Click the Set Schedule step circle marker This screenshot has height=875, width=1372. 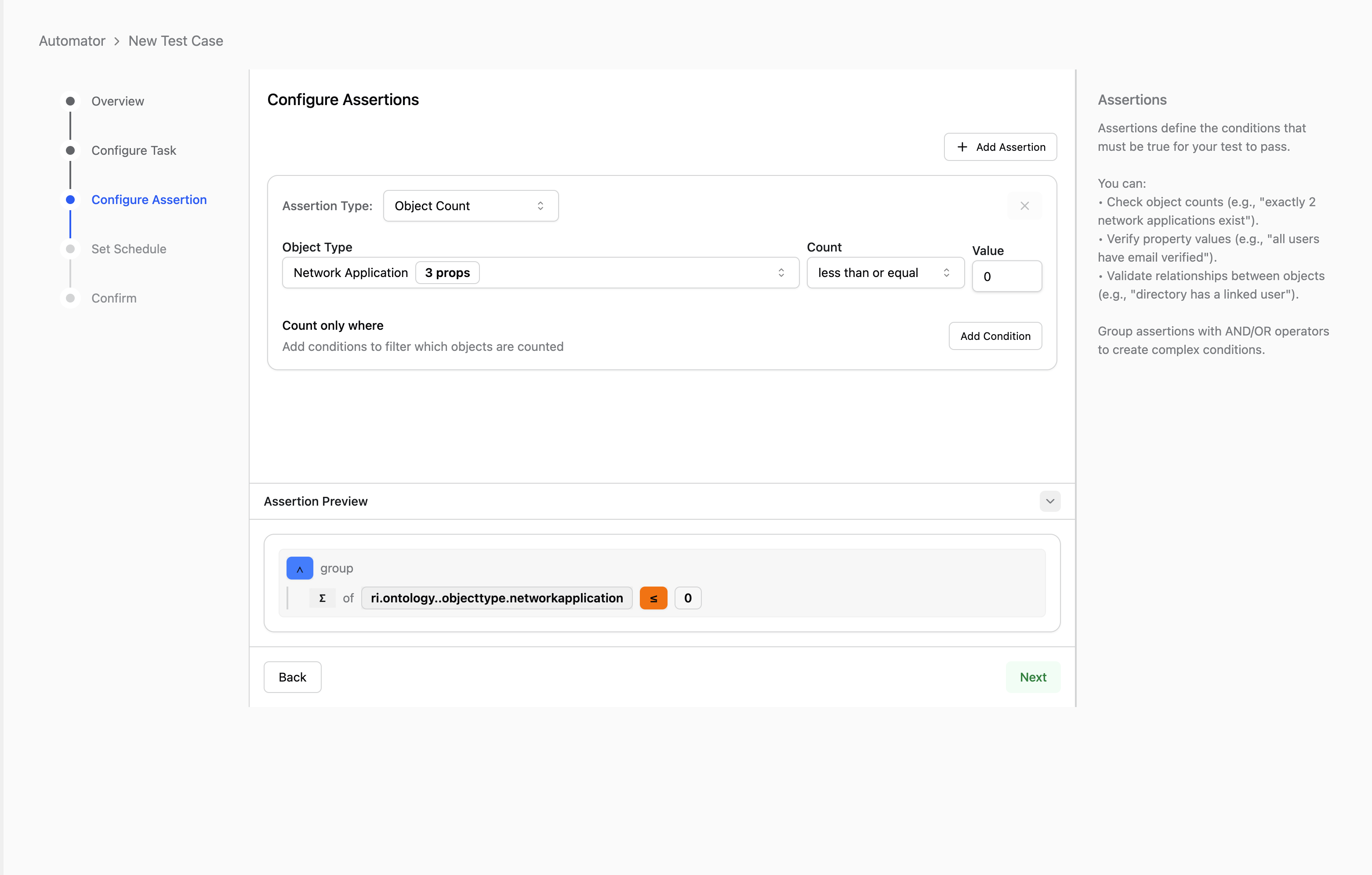70,249
